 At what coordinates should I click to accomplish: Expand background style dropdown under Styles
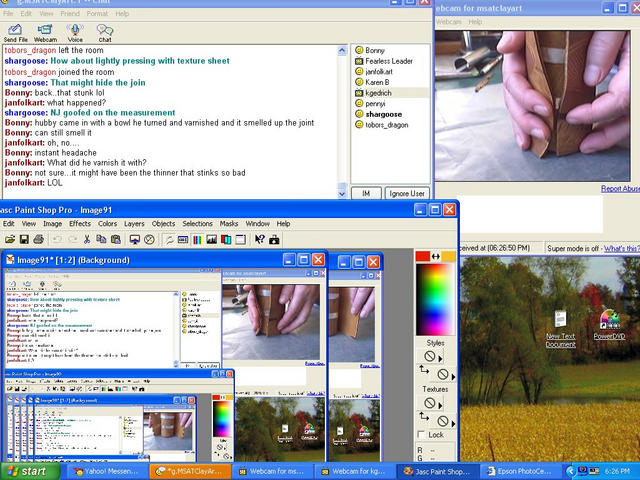pos(453,377)
